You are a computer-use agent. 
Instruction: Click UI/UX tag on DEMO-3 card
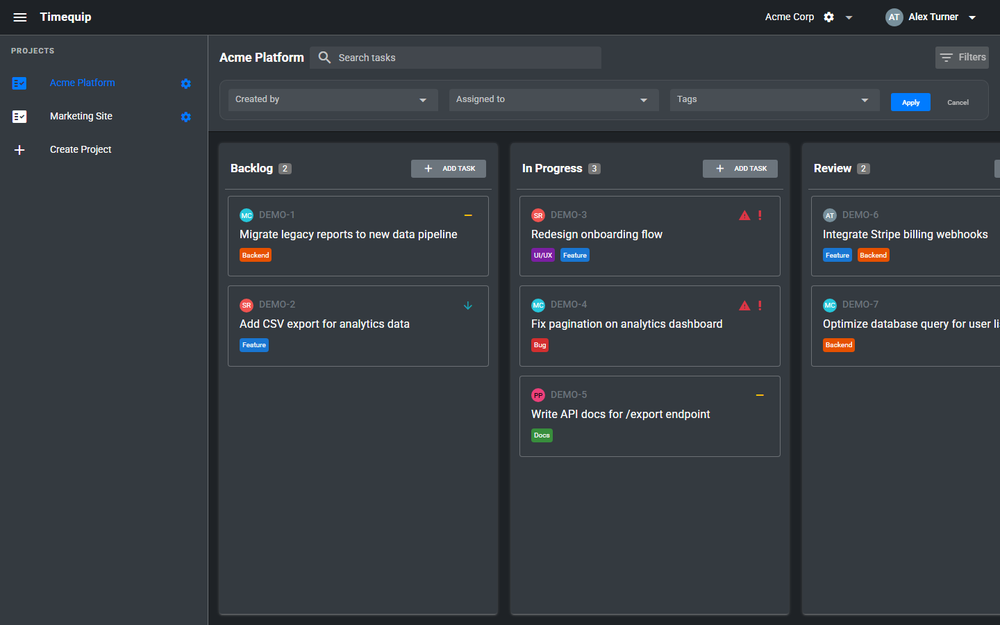tap(543, 255)
